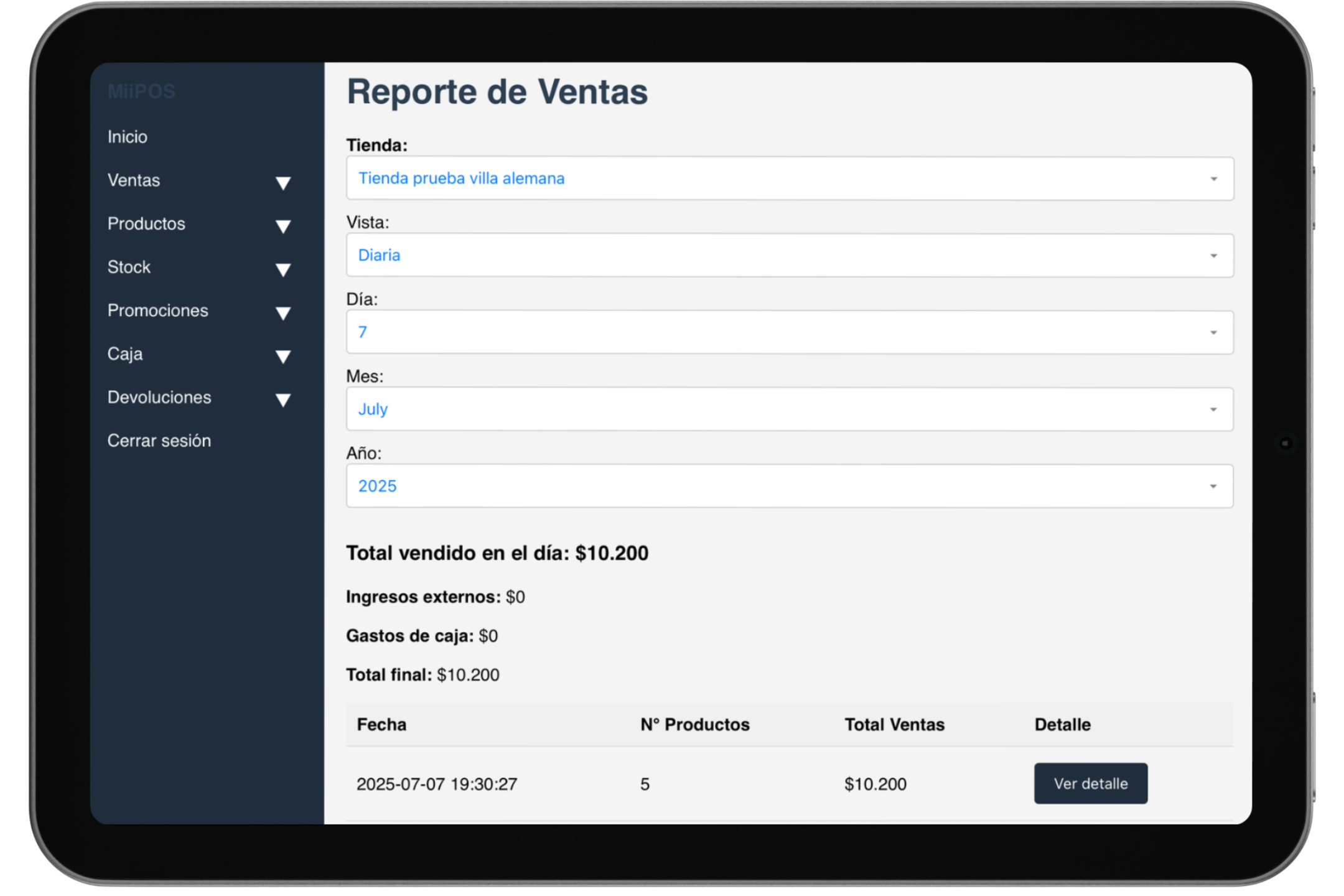Expand the Caja submenu arrow

[x=283, y=357]
